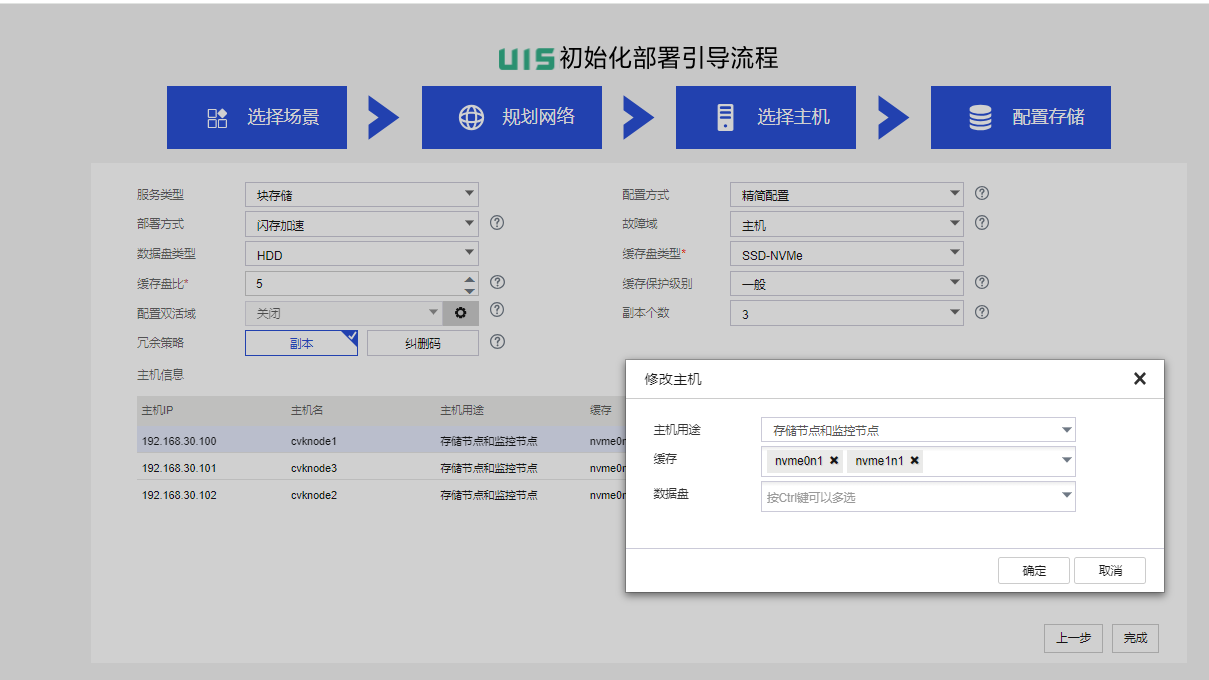Click help icon next to 副本个数
1209x680 pixels.
pyautogui.click(x=982, y=312)
